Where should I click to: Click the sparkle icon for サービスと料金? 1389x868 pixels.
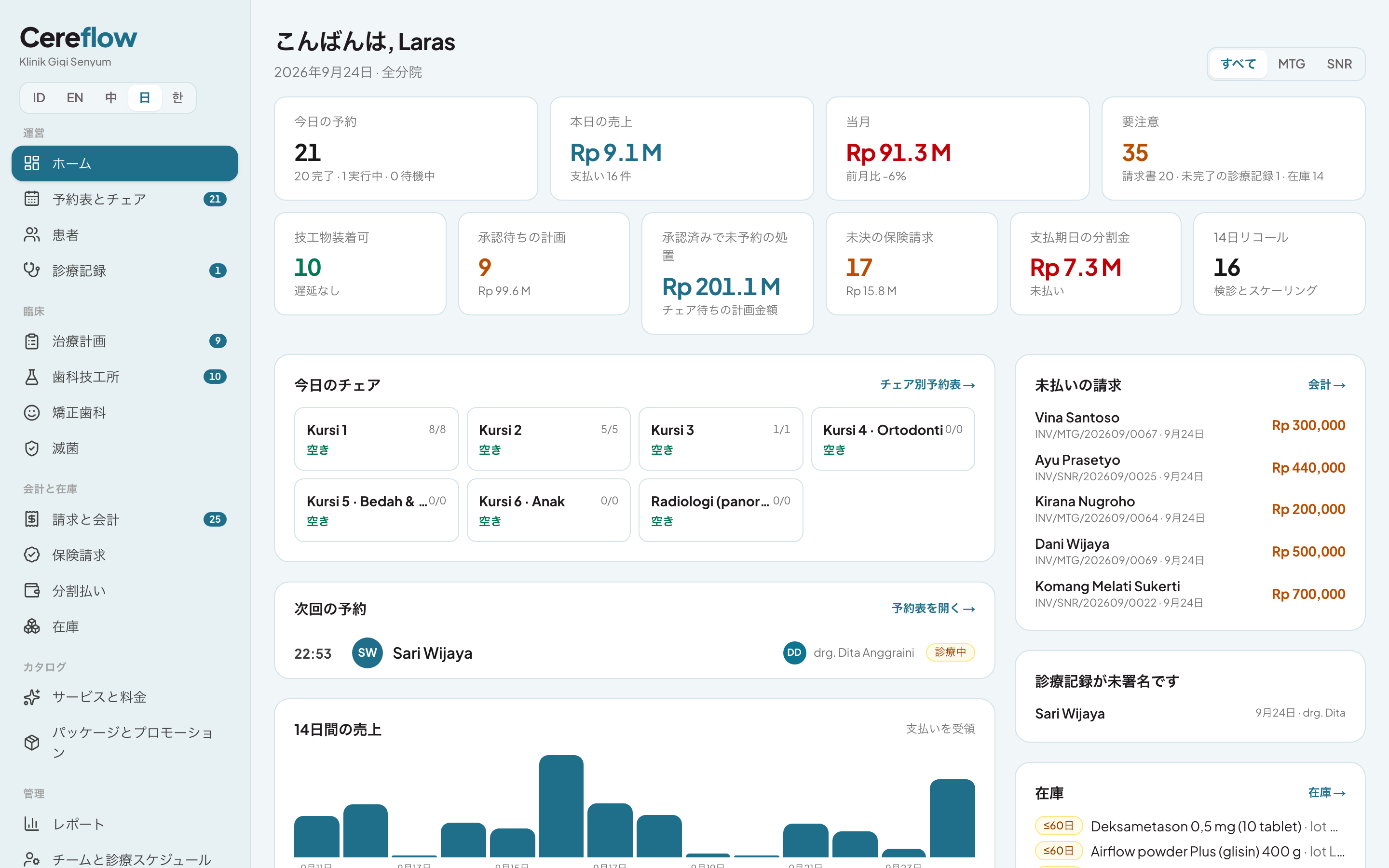31,697
